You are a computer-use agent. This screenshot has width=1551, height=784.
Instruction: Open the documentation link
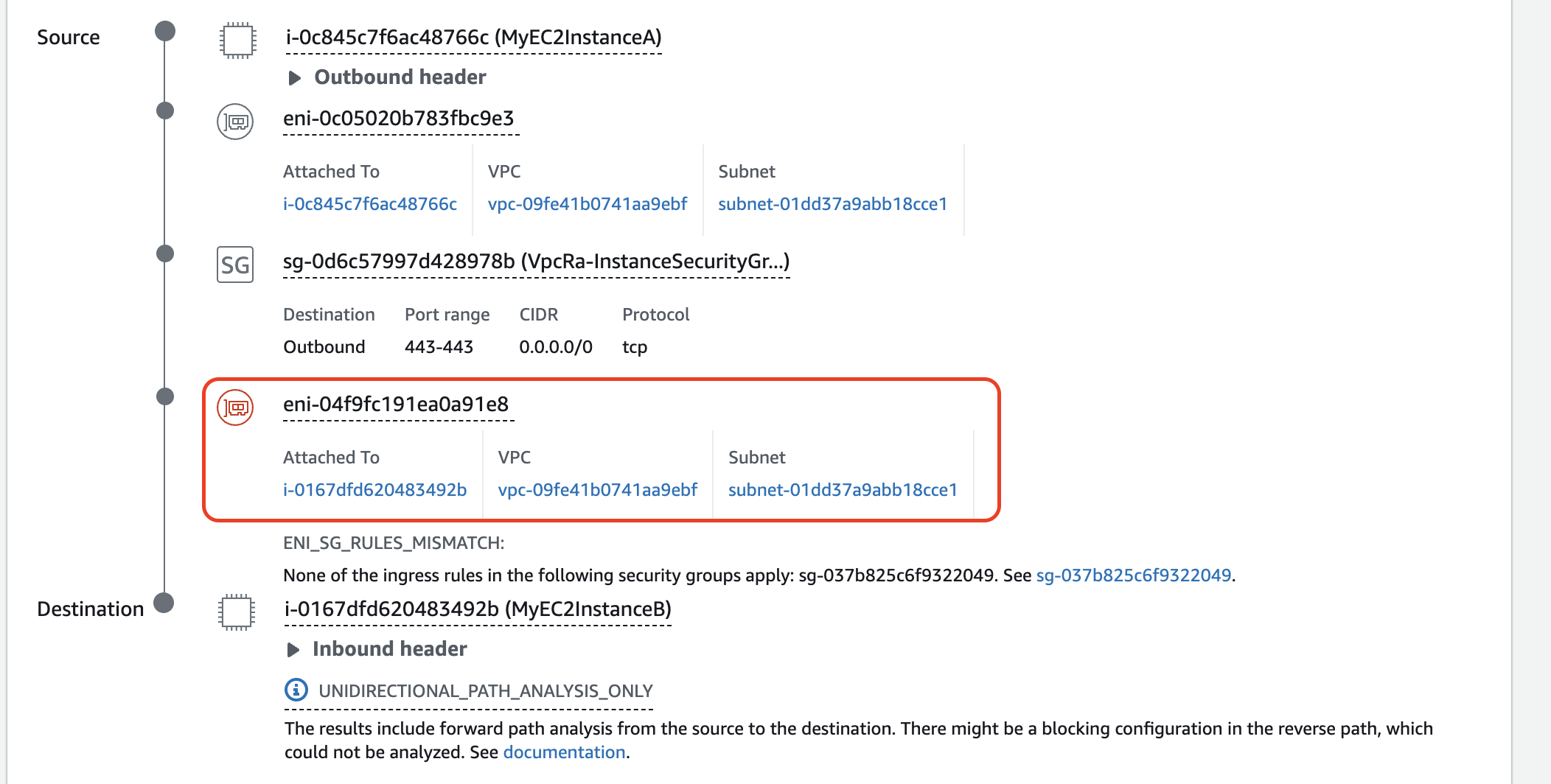(564, 752)
